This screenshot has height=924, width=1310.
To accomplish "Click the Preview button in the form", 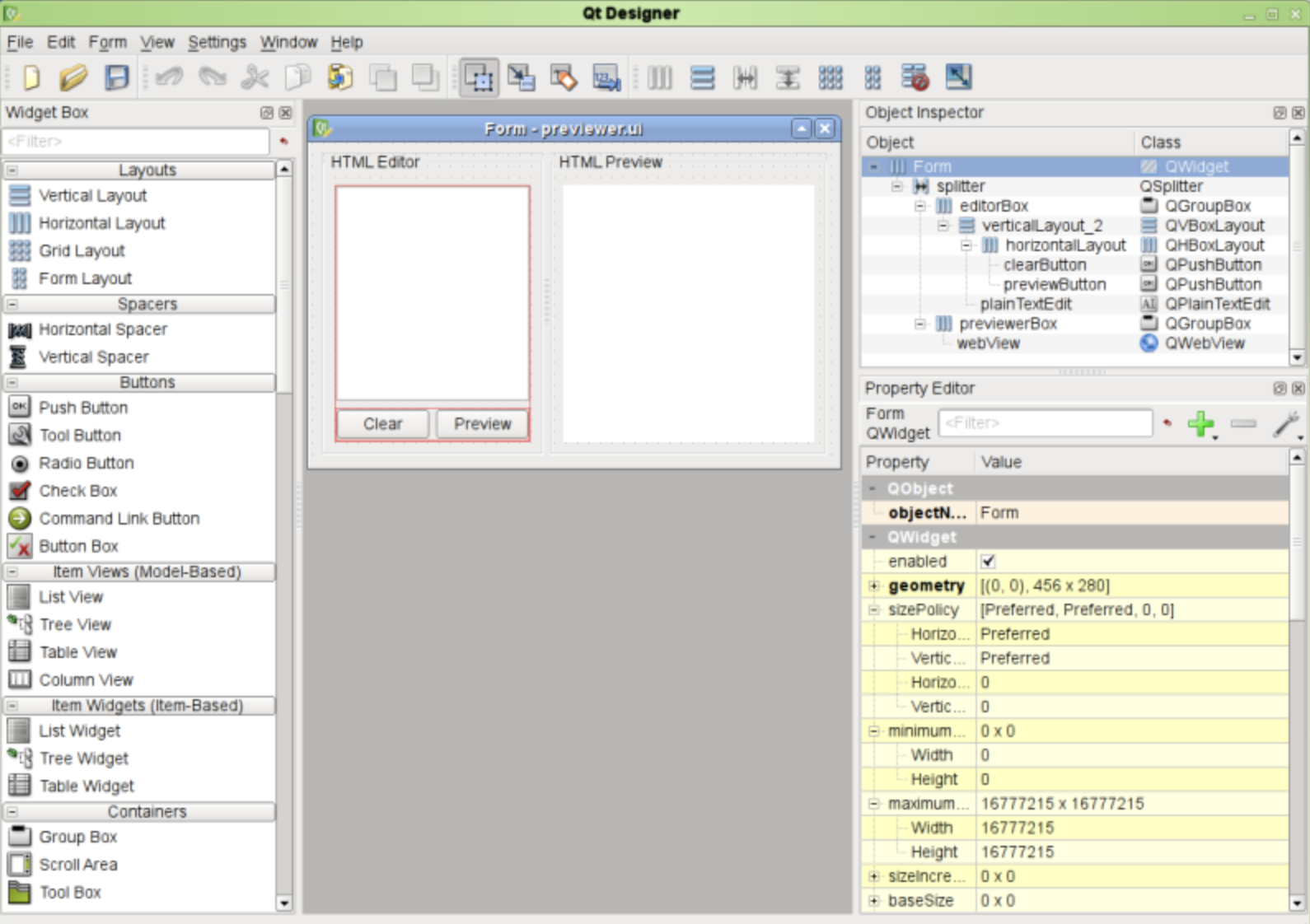I will [x=483, y=424].
